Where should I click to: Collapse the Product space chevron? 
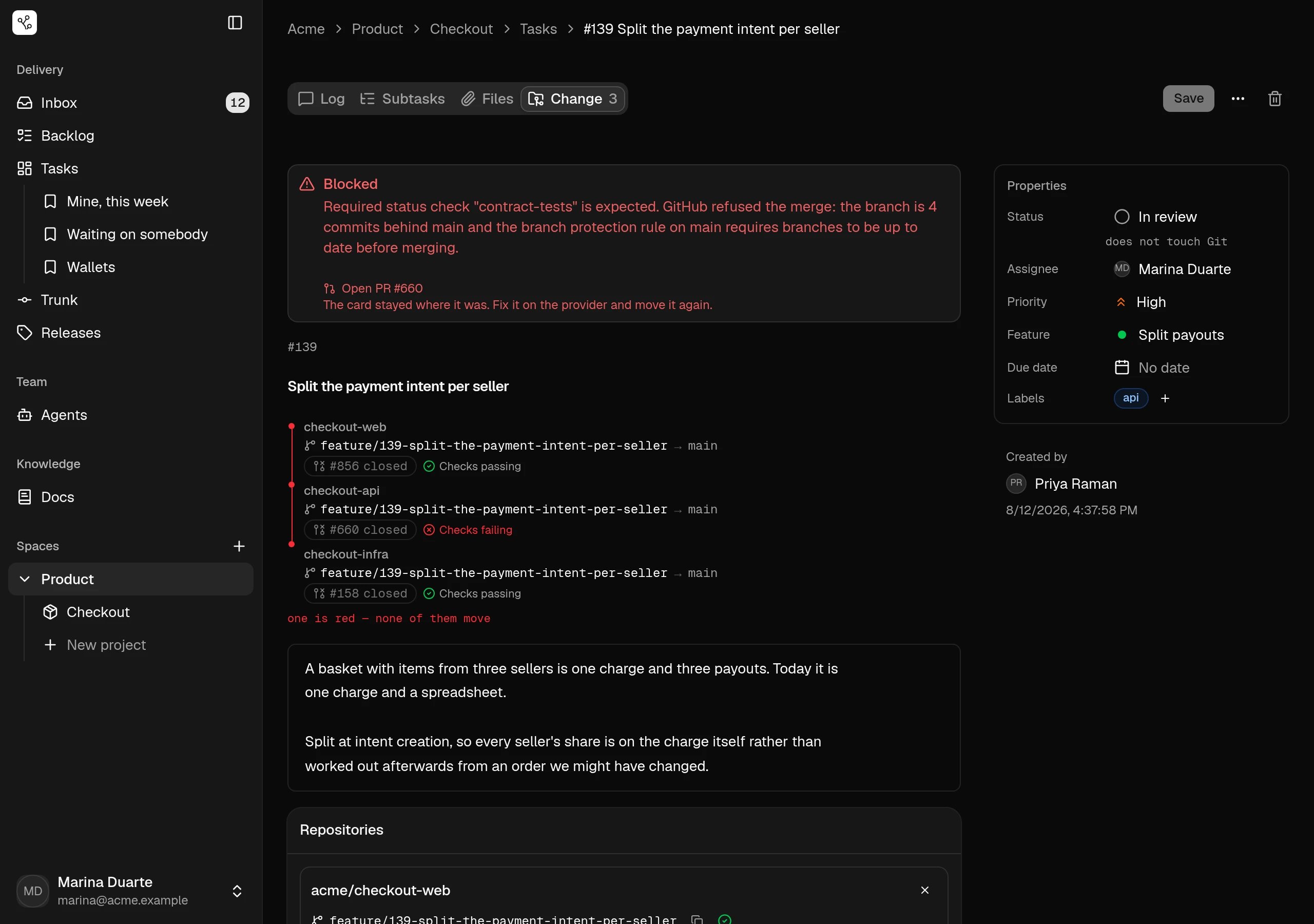coord(25,579)
